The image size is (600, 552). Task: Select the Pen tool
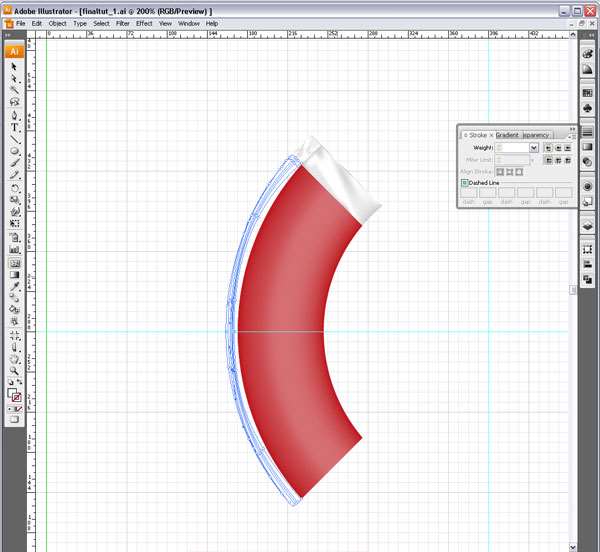pos(14,115)
